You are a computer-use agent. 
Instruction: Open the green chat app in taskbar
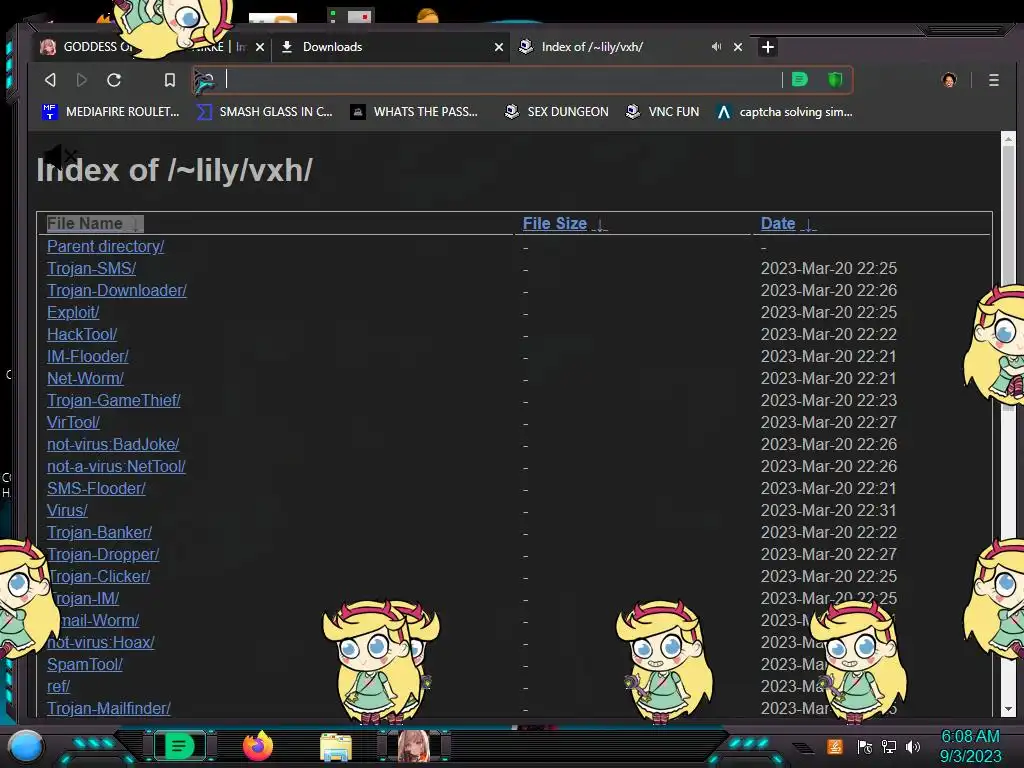click(179, 746)
